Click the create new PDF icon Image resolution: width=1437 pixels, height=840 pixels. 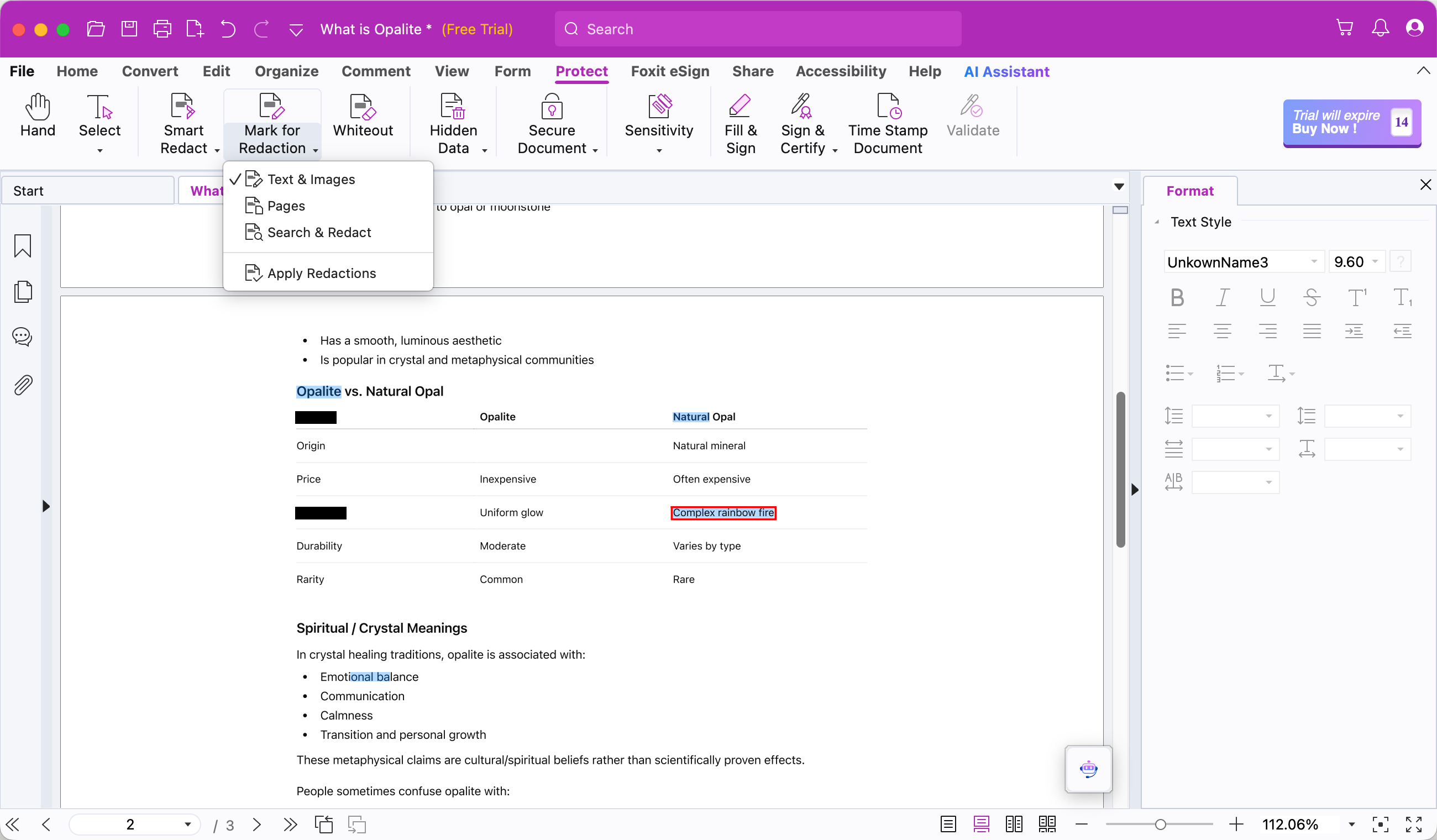(195, 29)
